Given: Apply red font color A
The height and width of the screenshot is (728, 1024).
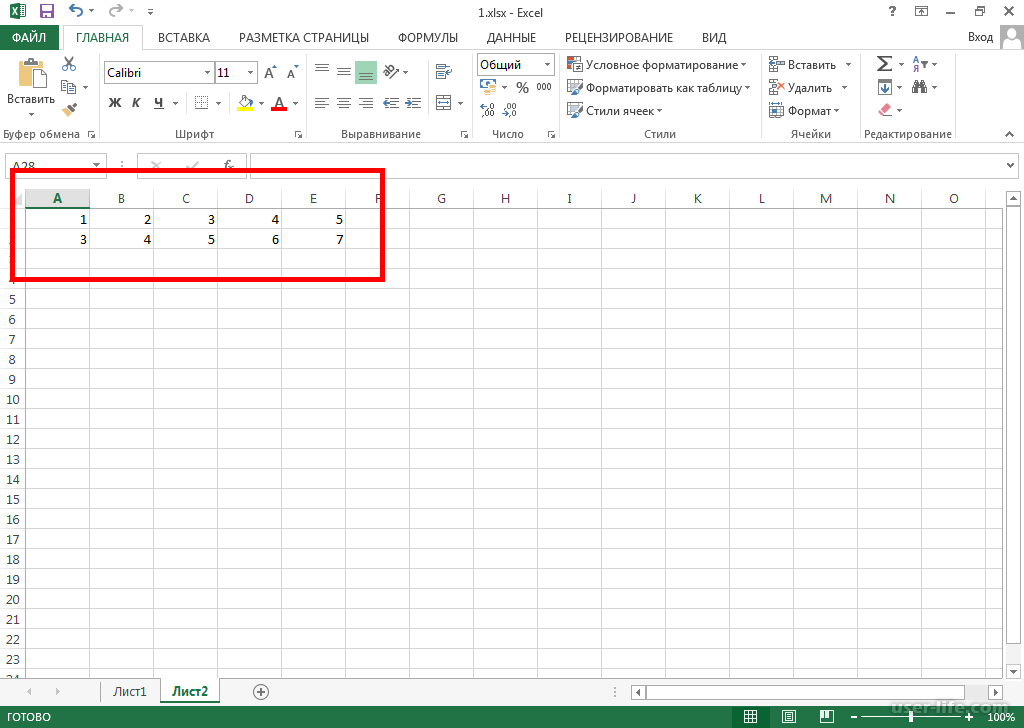Looking at the screenshot, I should pos(280,103).
